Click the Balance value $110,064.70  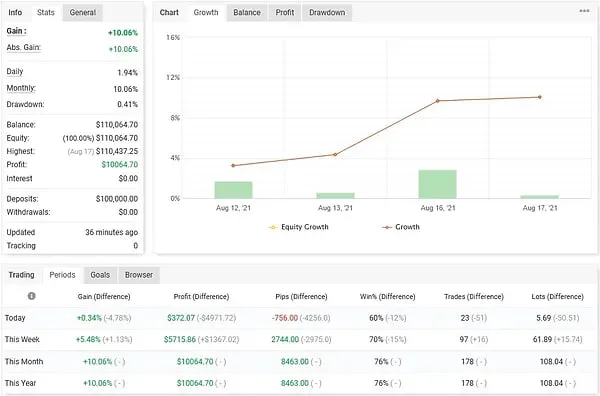pyautogui.click(x=117, y=125)
